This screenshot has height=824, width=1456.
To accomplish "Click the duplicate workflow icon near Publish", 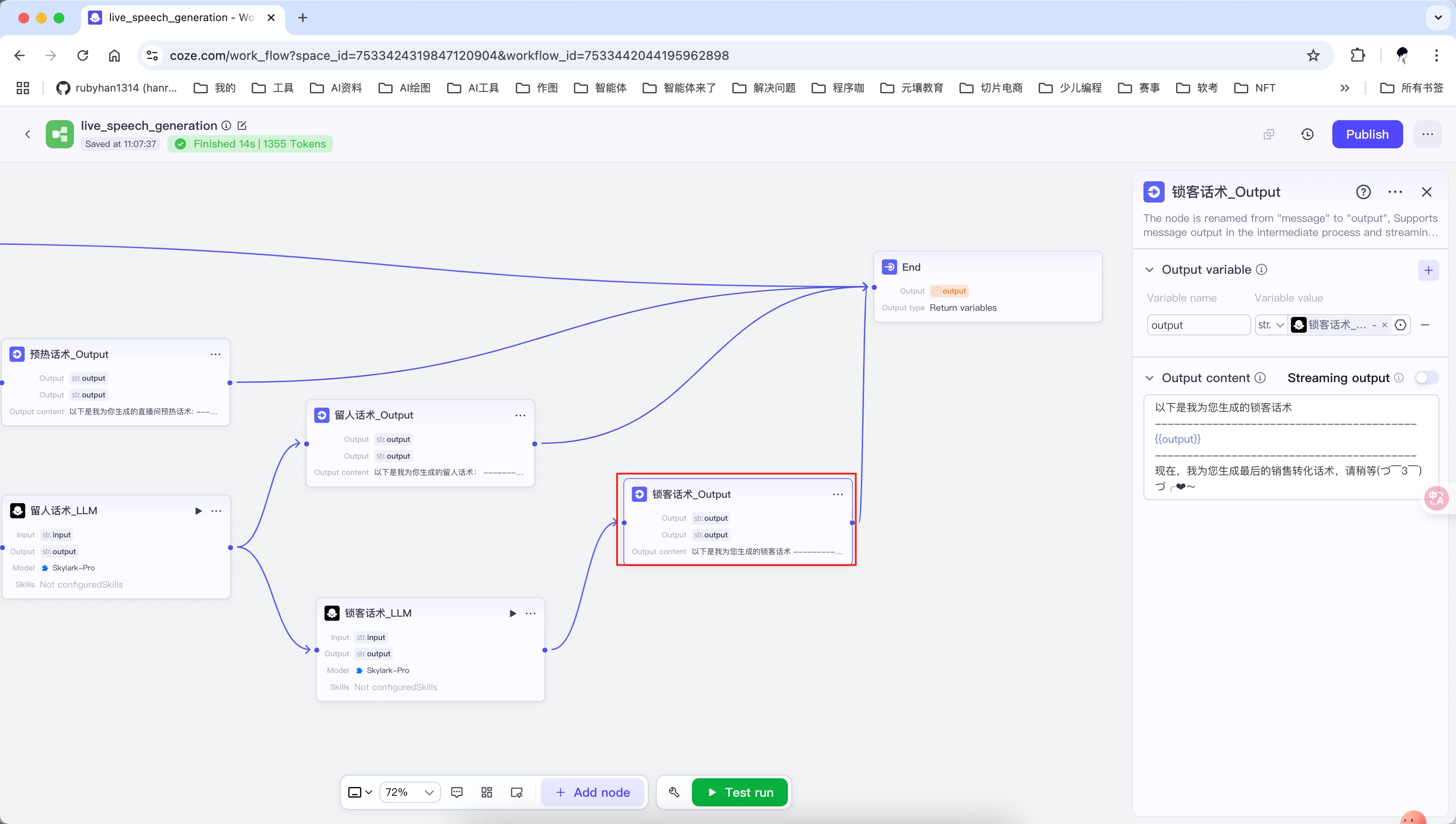I will click(1268, 134).
